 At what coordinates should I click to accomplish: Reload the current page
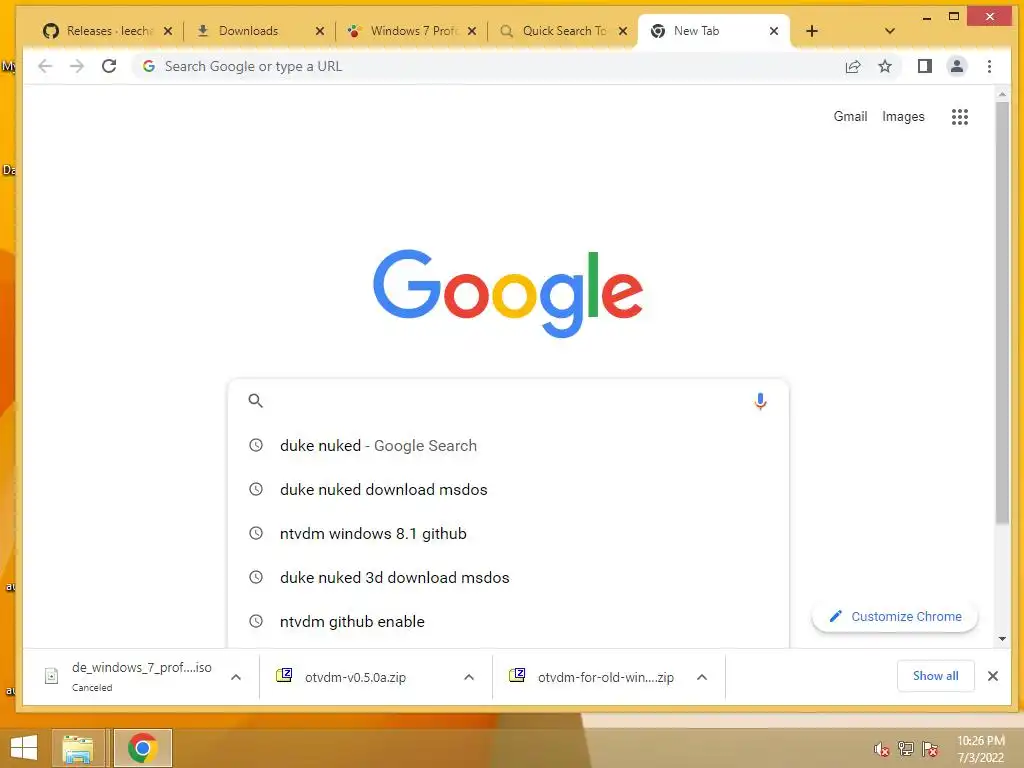pyautogui.click(x=109, y=66)
